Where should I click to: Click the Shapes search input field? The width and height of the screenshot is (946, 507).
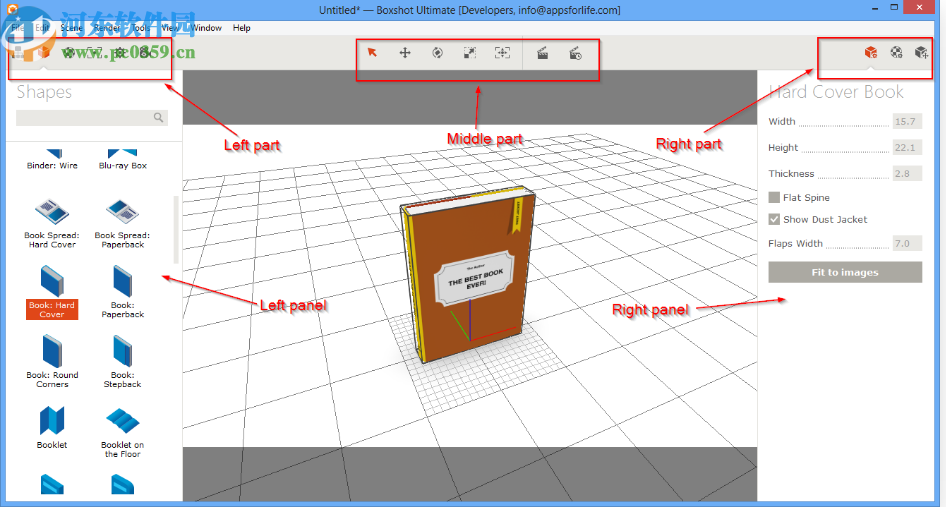[92, 118]
